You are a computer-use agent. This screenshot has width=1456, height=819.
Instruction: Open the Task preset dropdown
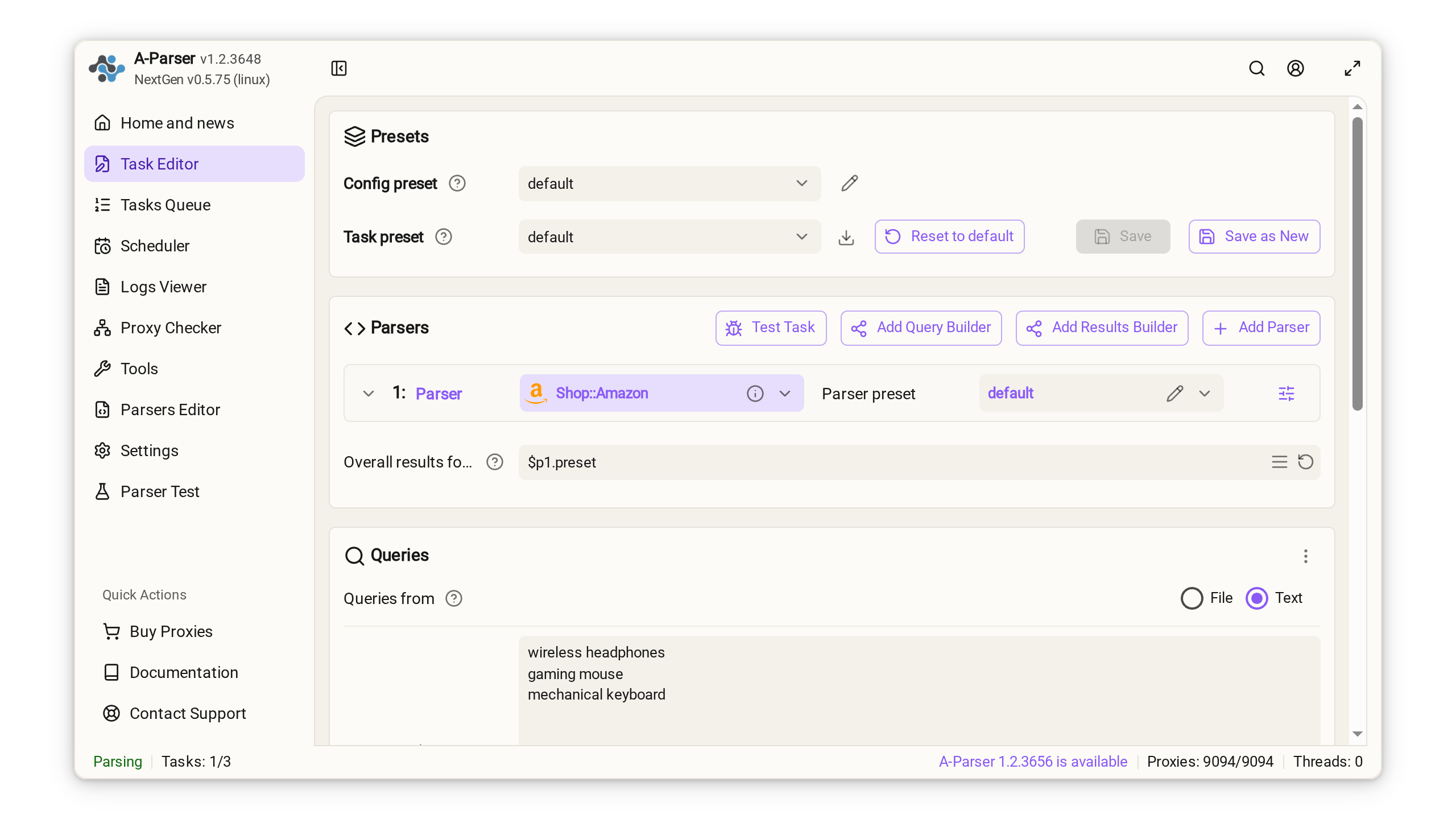tap(670, 237)
